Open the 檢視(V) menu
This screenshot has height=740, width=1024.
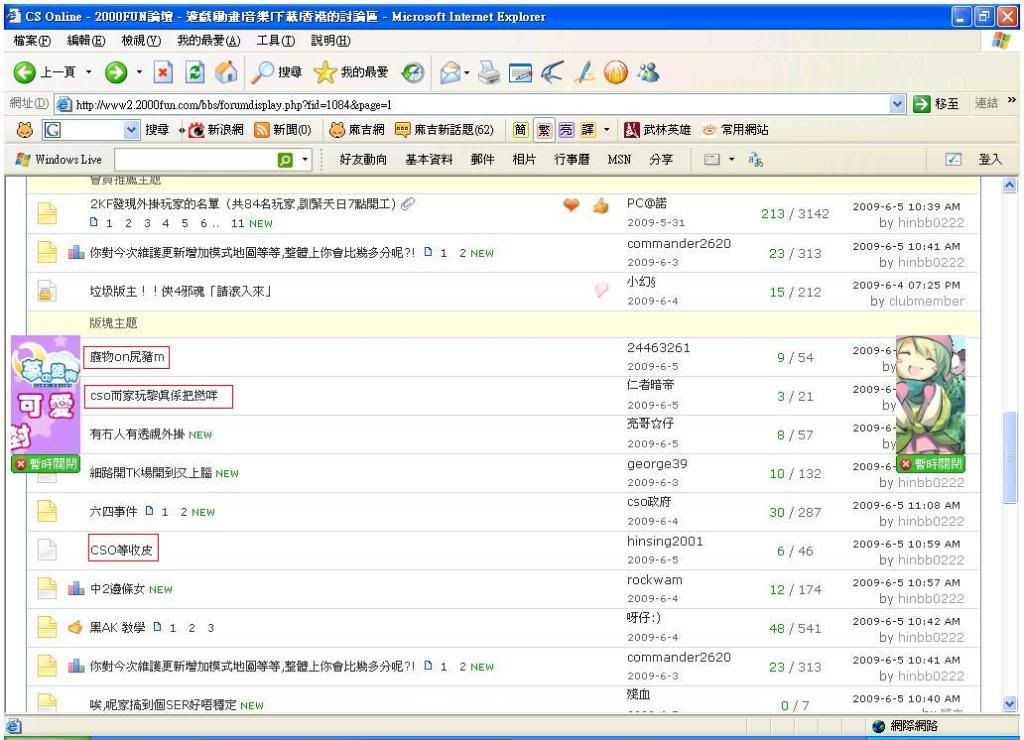140,40
